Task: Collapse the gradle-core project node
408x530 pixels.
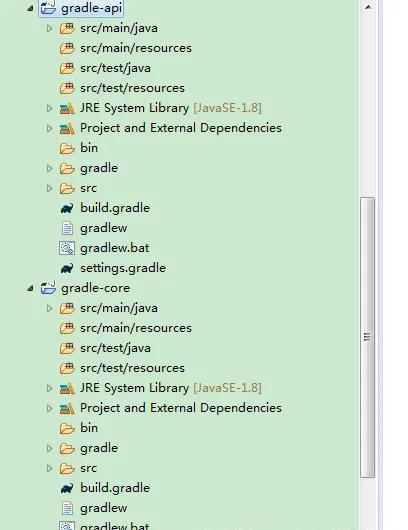Action: coord(30,288)
